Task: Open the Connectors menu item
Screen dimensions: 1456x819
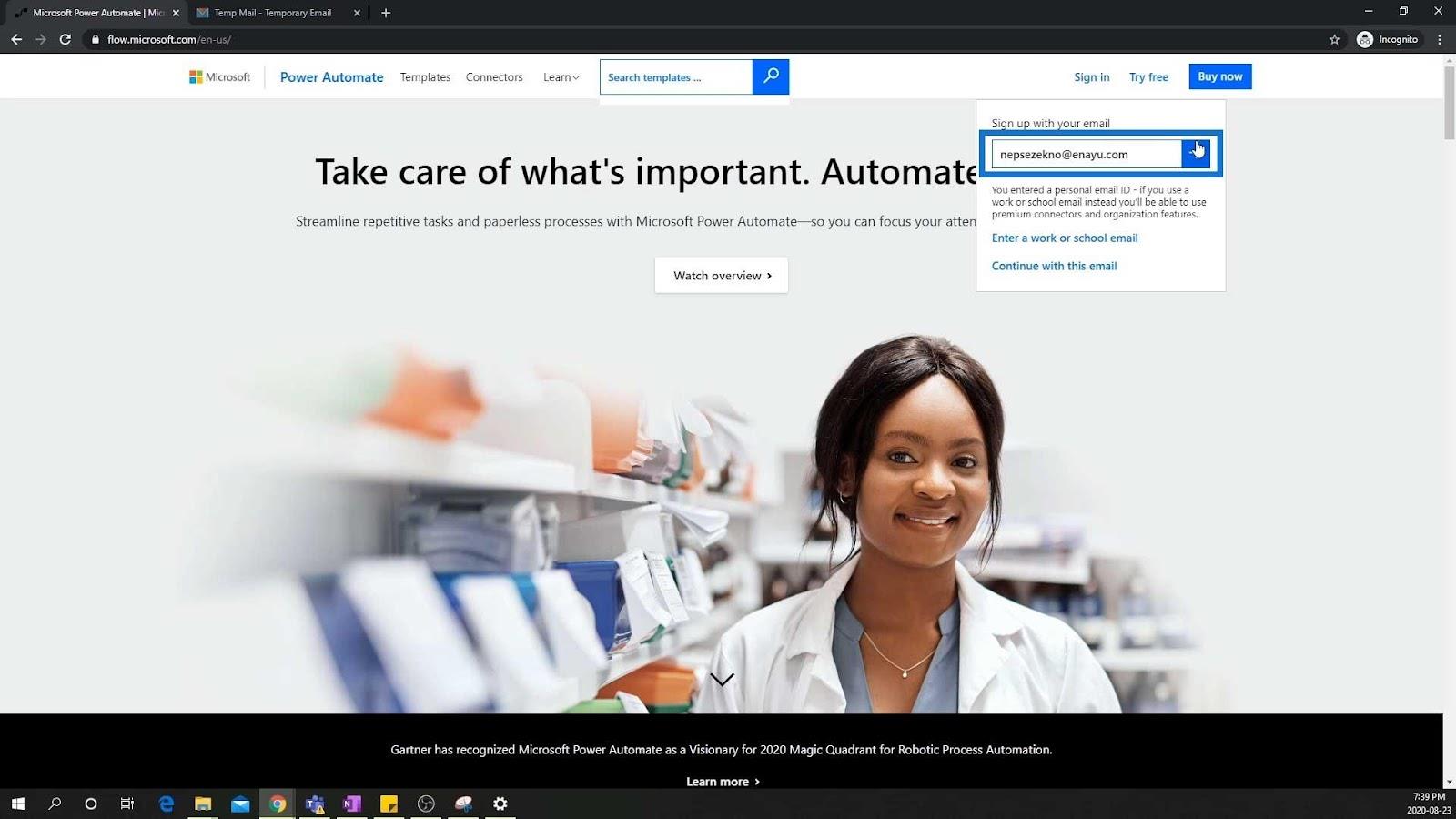Action: point(494,77)
